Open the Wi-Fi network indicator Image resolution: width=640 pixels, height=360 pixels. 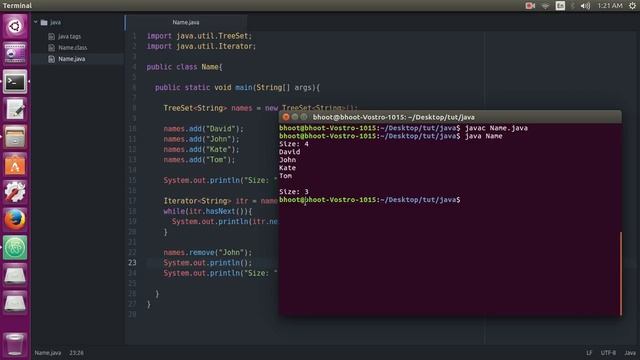[x=545, y=6]
